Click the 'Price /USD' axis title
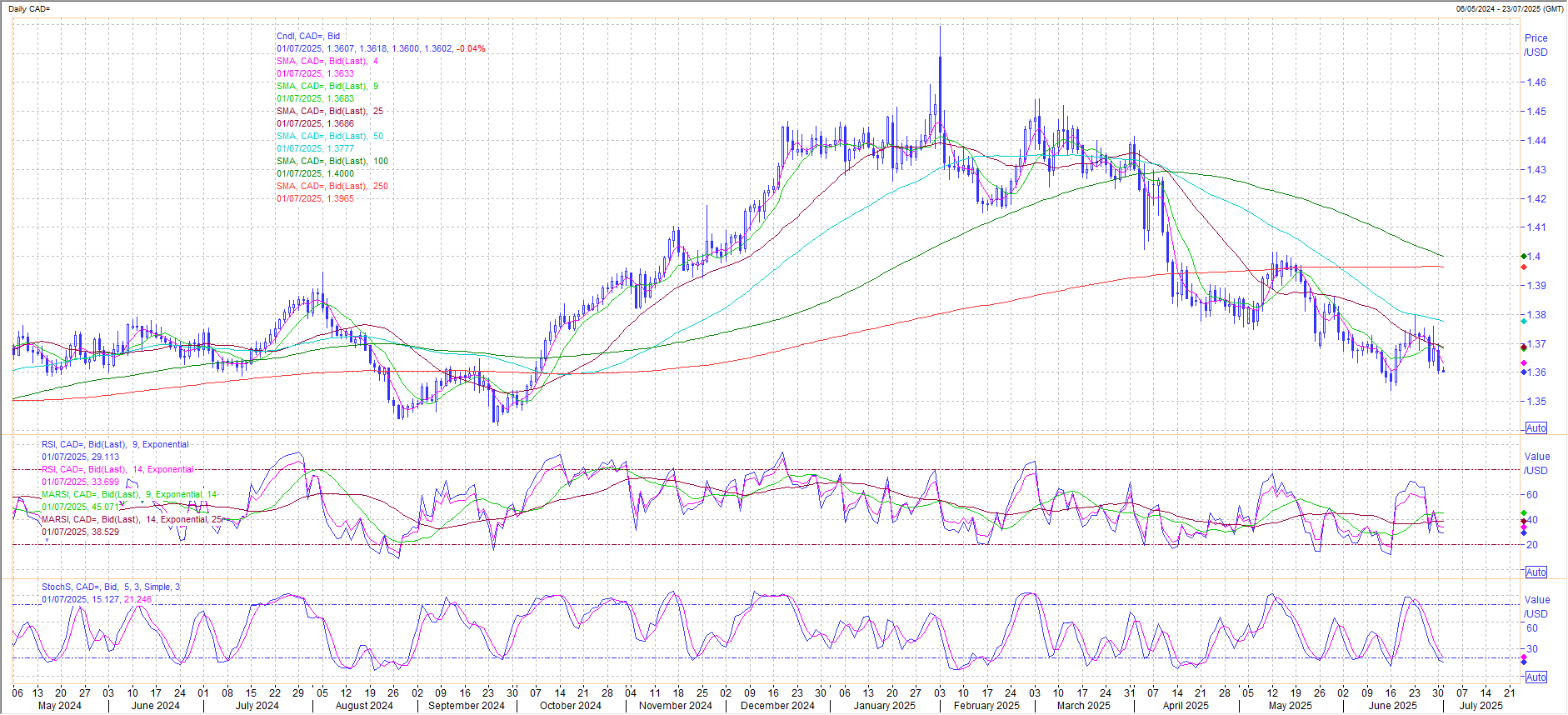The image size is (1568, 715). (1536, 45)
